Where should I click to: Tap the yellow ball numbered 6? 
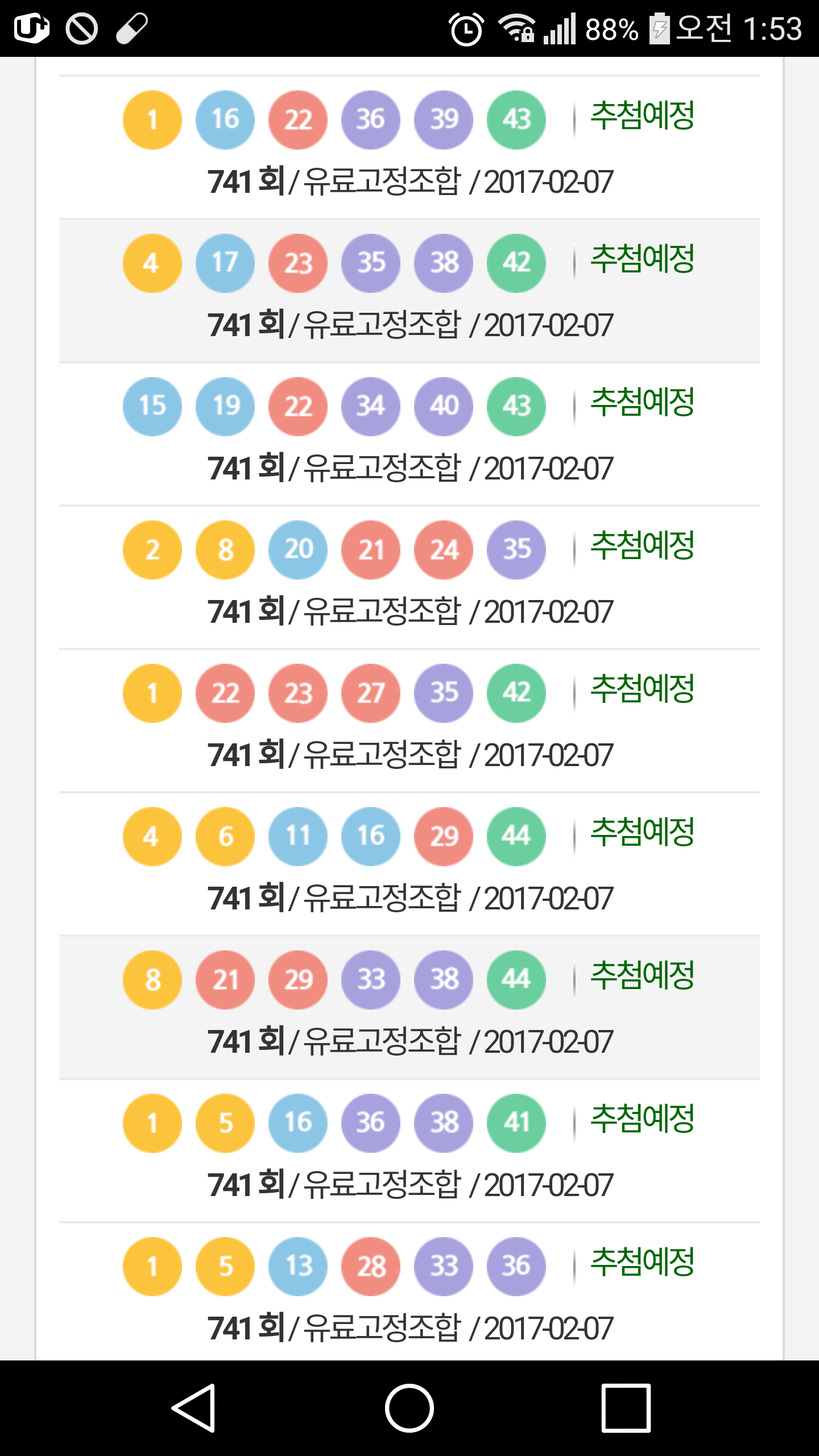coord(225,837)
